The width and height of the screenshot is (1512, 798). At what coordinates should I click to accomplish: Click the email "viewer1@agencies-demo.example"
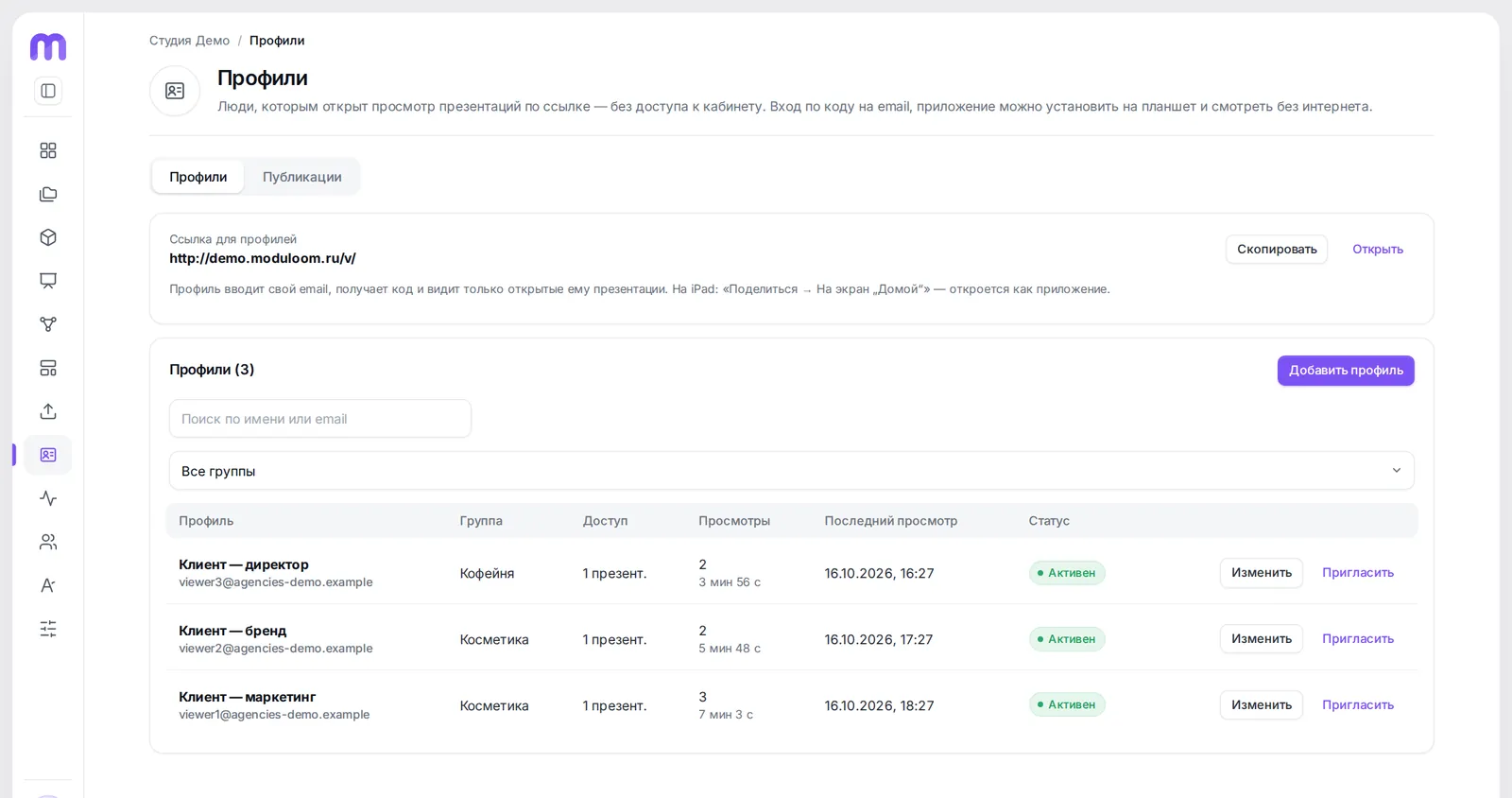tap(274, 715)
